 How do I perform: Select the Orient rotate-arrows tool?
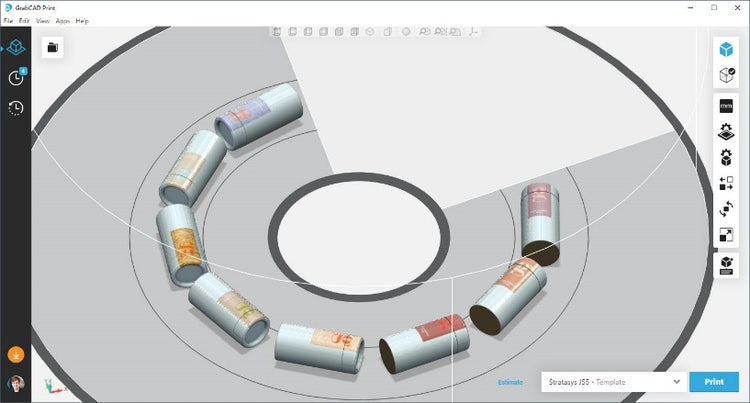[726, 209]
